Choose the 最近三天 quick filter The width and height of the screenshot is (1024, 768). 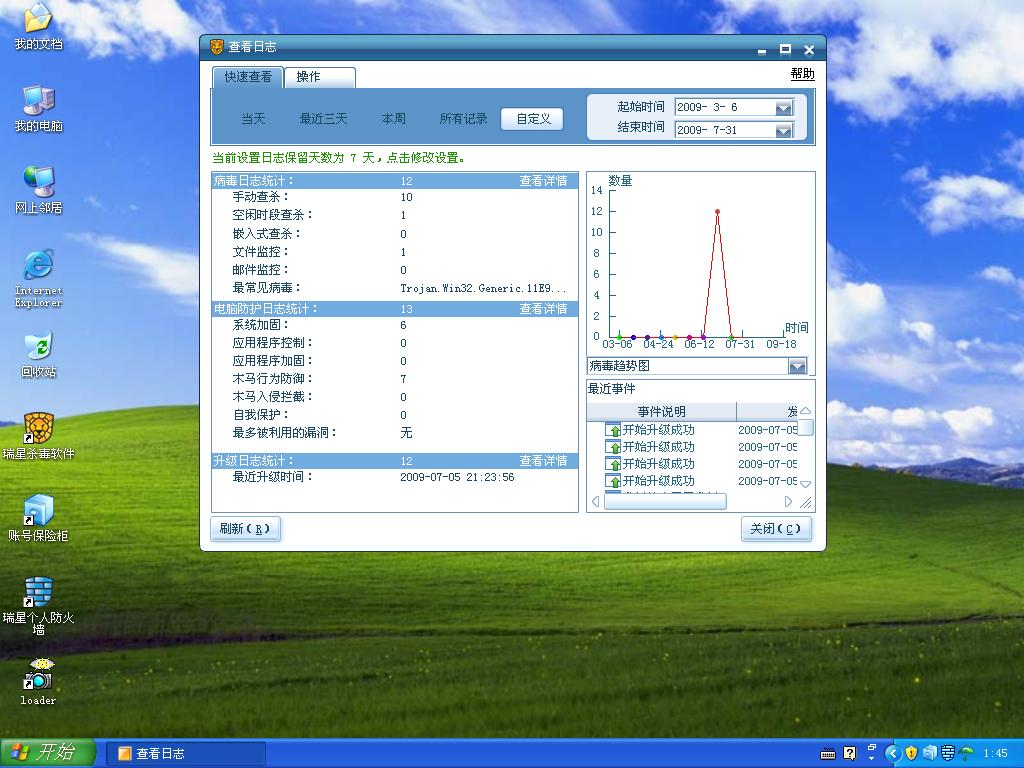323,119
